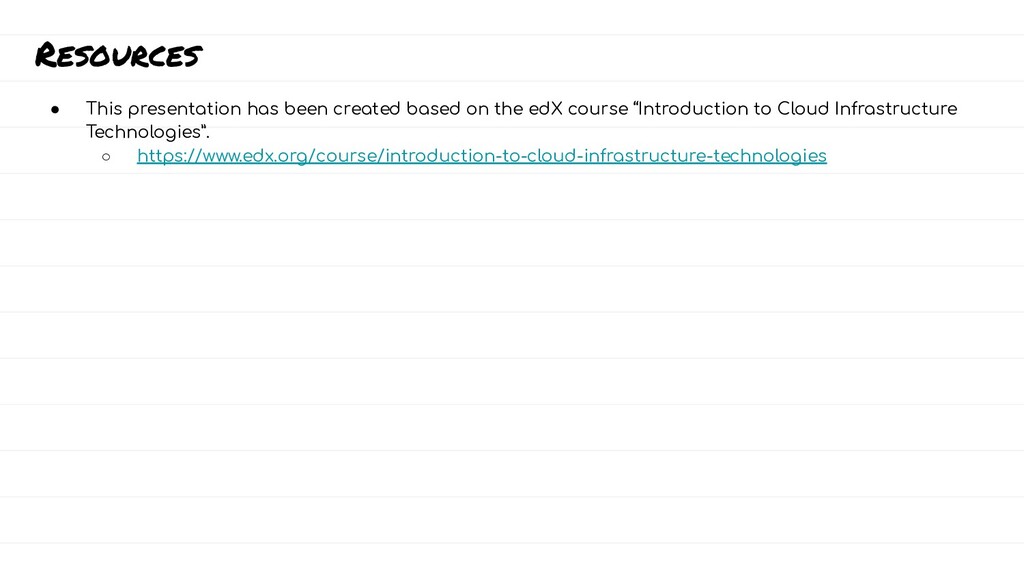Click the word "Technologies" on second line
The height and width of the screenshot is (576, 1024).
click(143, 133)
